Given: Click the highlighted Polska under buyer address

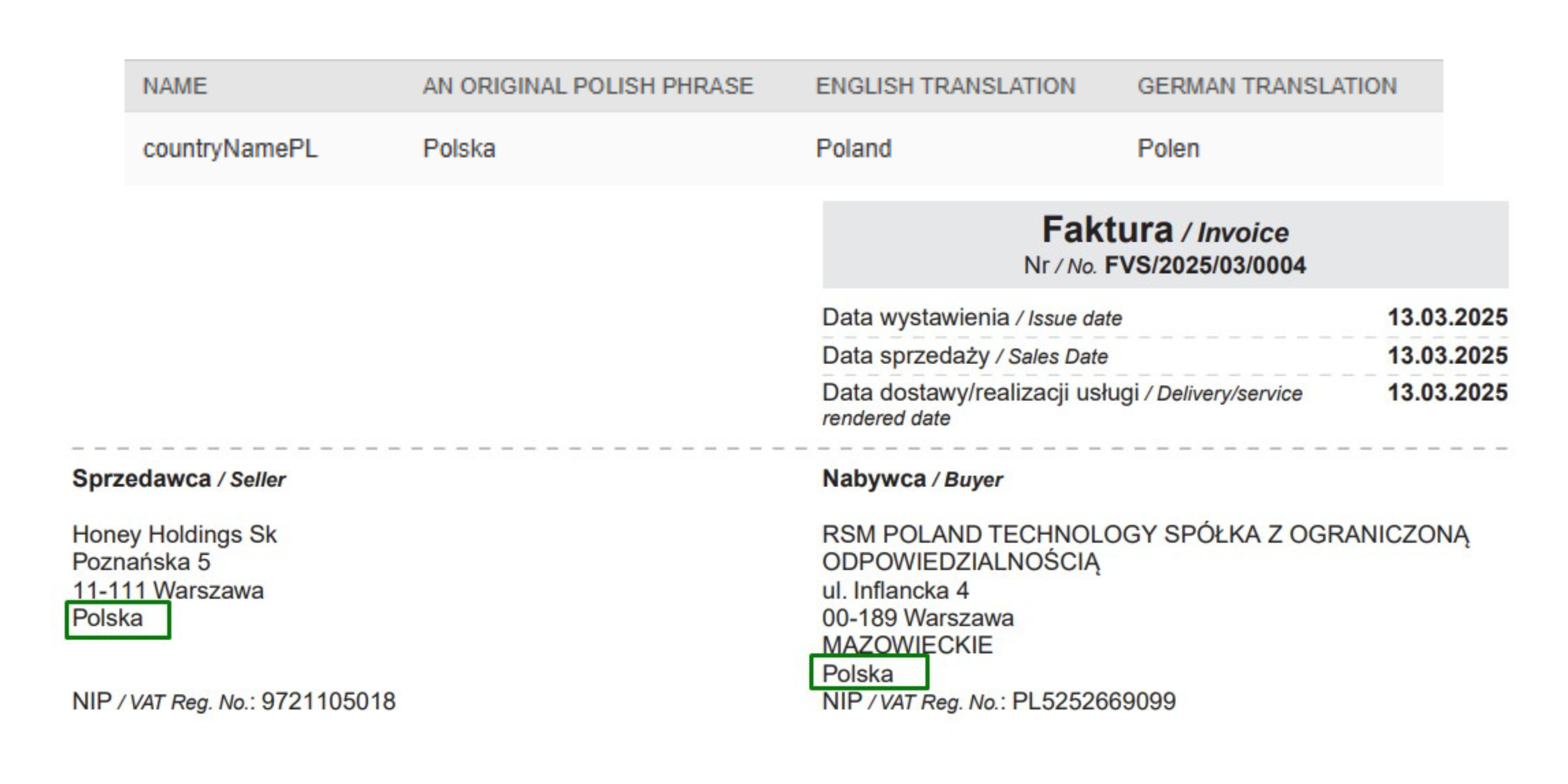Looking at the screenshot, I should (857, 674).
